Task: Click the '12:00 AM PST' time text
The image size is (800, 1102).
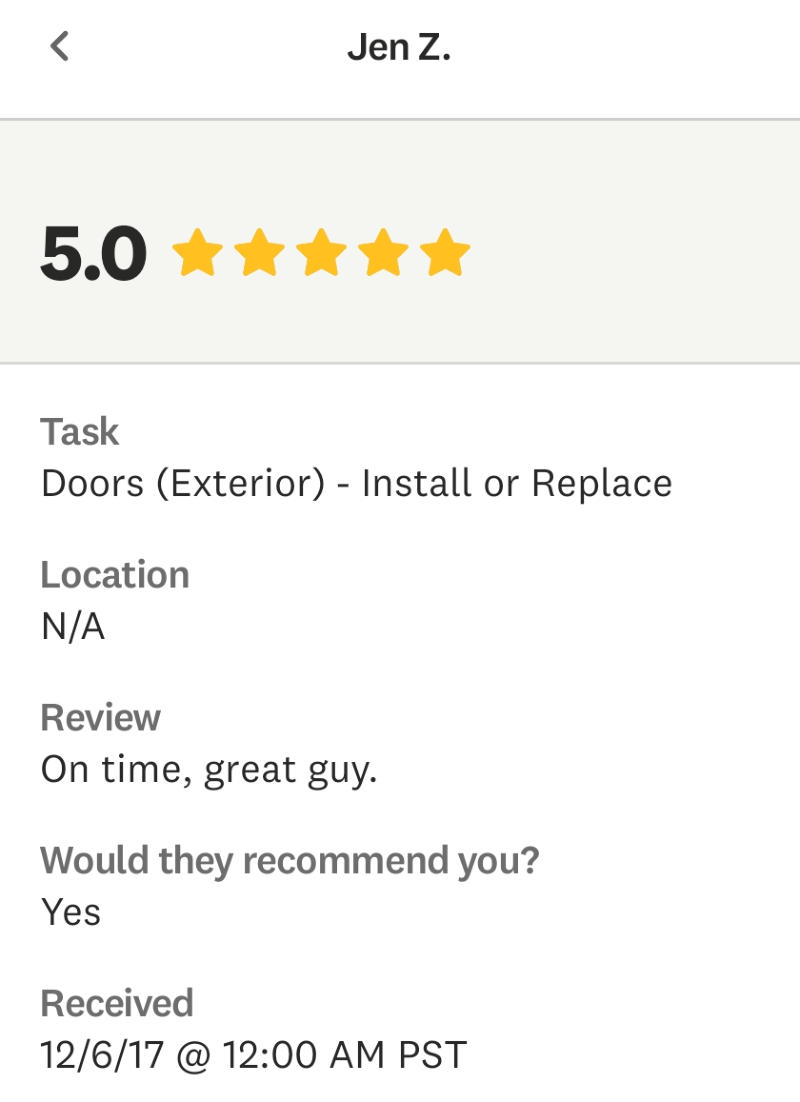Action: point(344,1055)
